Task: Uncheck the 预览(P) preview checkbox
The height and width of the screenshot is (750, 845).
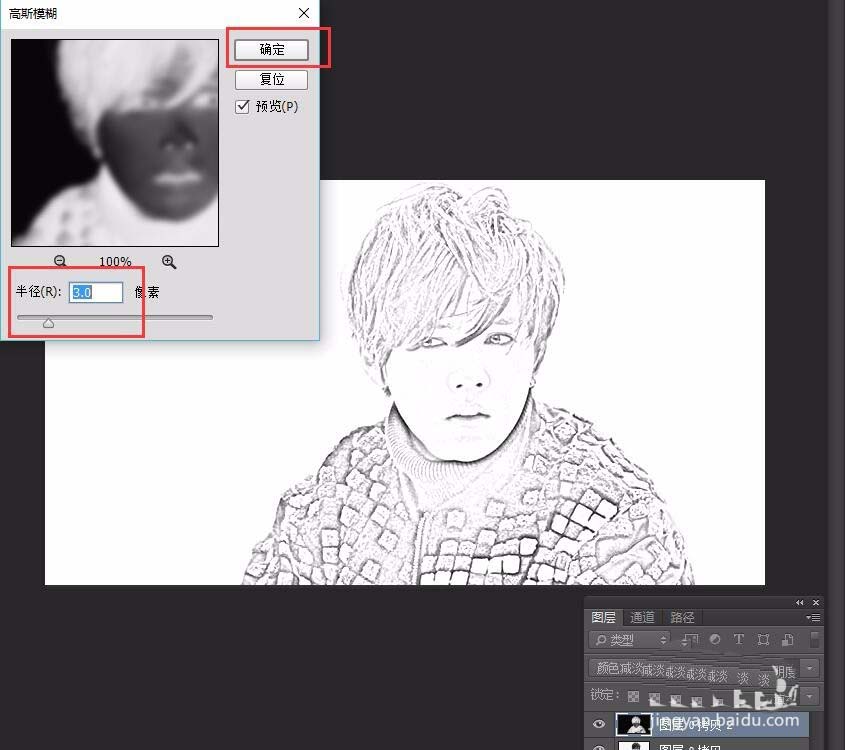Action: (242, 106)
